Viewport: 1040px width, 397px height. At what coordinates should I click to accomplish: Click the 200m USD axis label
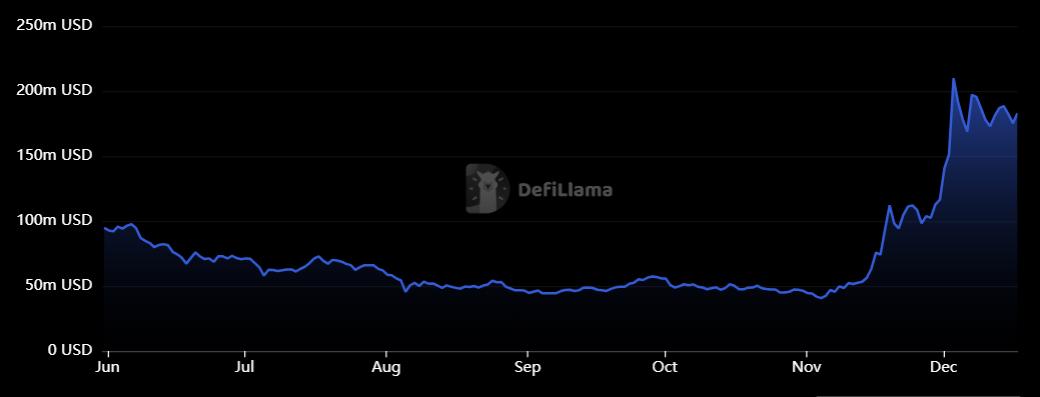coord(54,91)
